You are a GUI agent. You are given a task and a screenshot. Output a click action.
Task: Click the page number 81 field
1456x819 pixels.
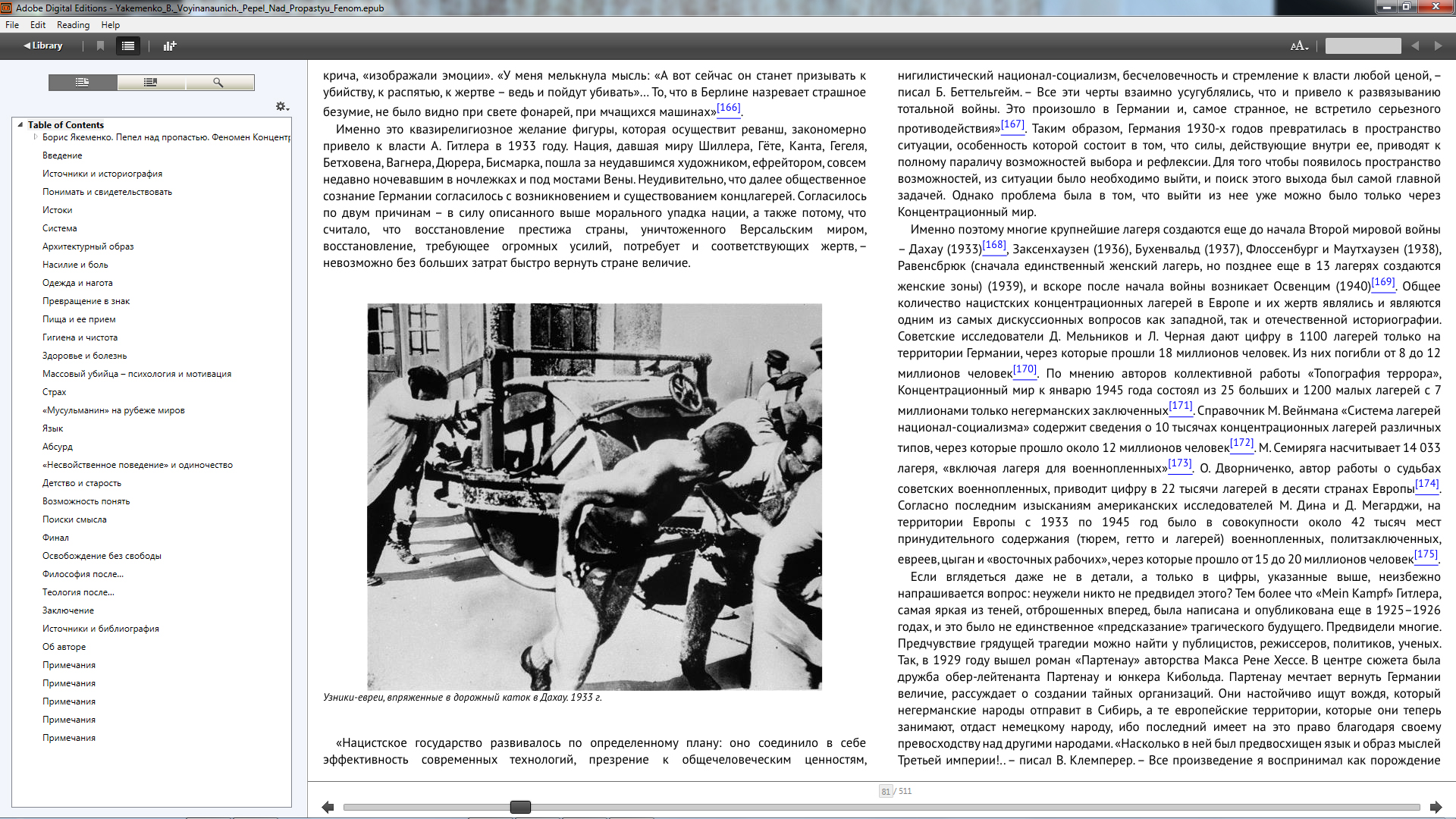pyautogui.click(x=885, y=791)
